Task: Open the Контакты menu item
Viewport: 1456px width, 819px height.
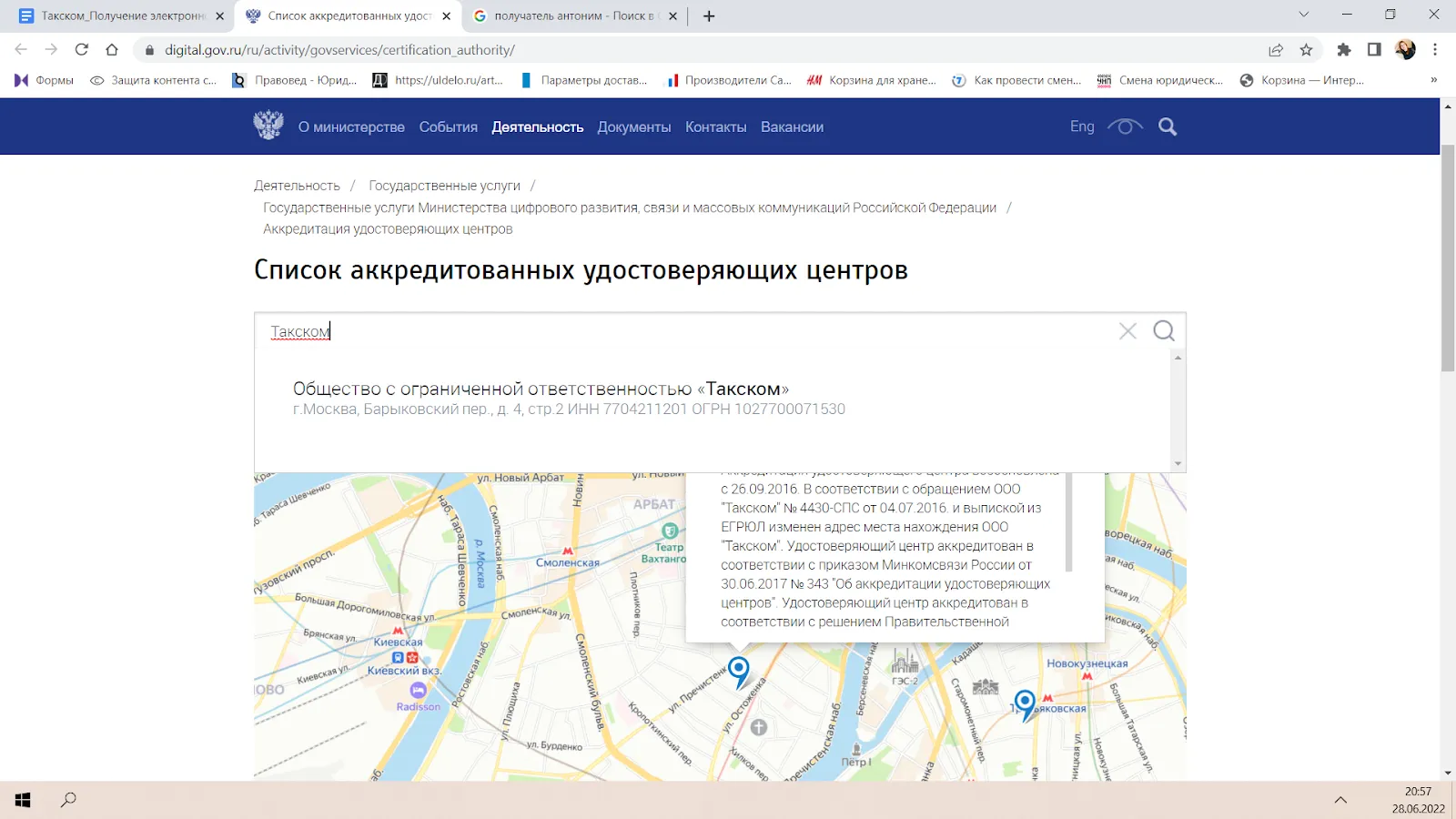Action: 716,126
